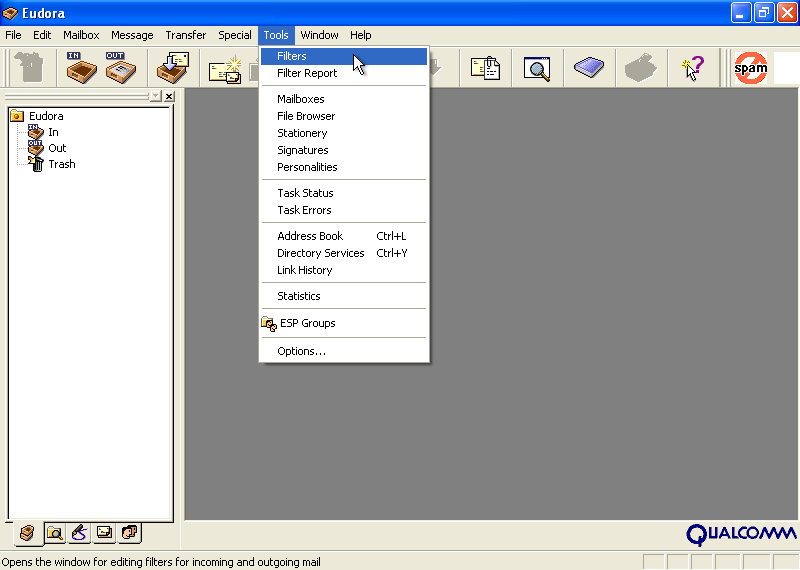Image resolution: width=800 pixels, height=570 pixels.
Task: Click the Qualcomm logo
Action: pyautogui.click(x=741, y=535)
